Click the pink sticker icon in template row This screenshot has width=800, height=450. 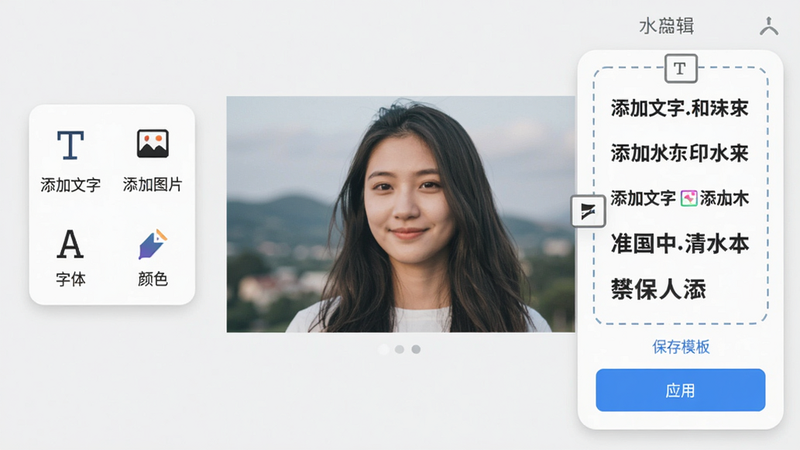(x=689, y=198)
